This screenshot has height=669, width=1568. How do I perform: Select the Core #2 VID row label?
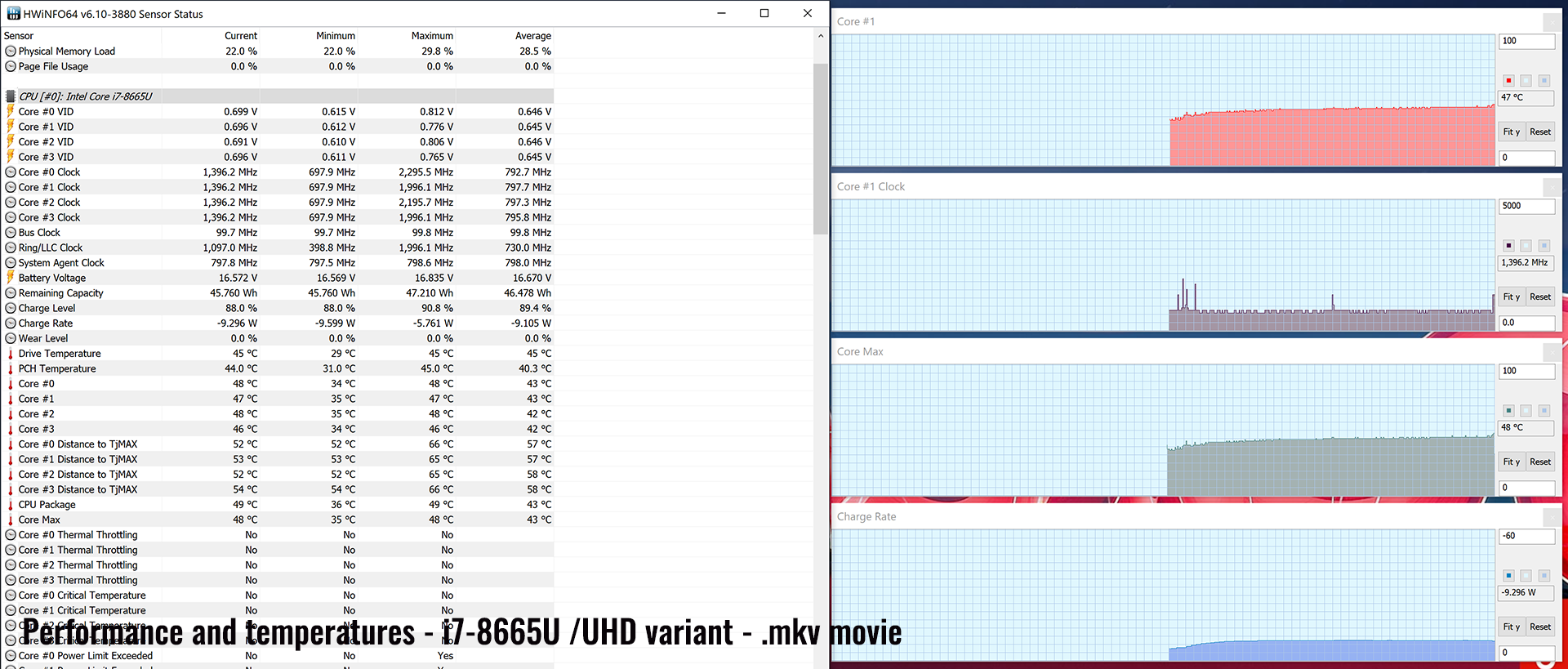coord(46,142)
